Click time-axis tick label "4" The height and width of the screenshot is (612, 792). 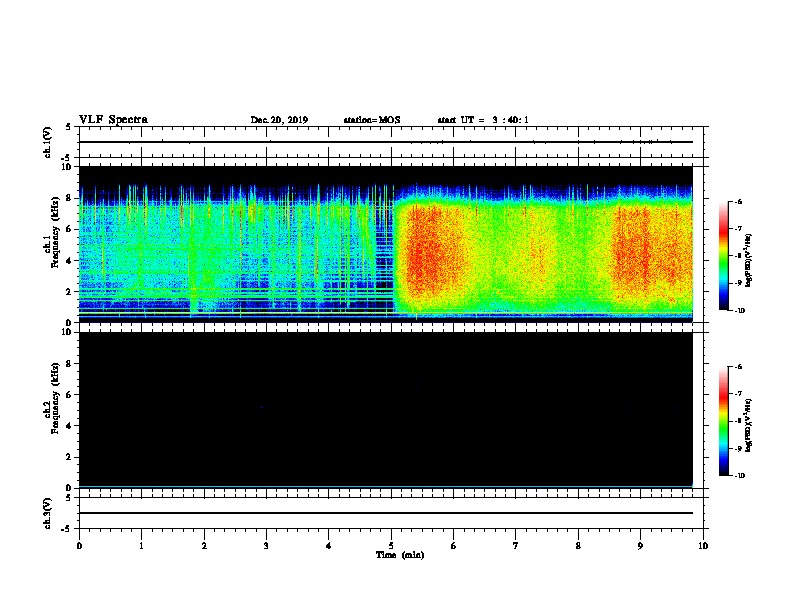click(x=329, y=546)
